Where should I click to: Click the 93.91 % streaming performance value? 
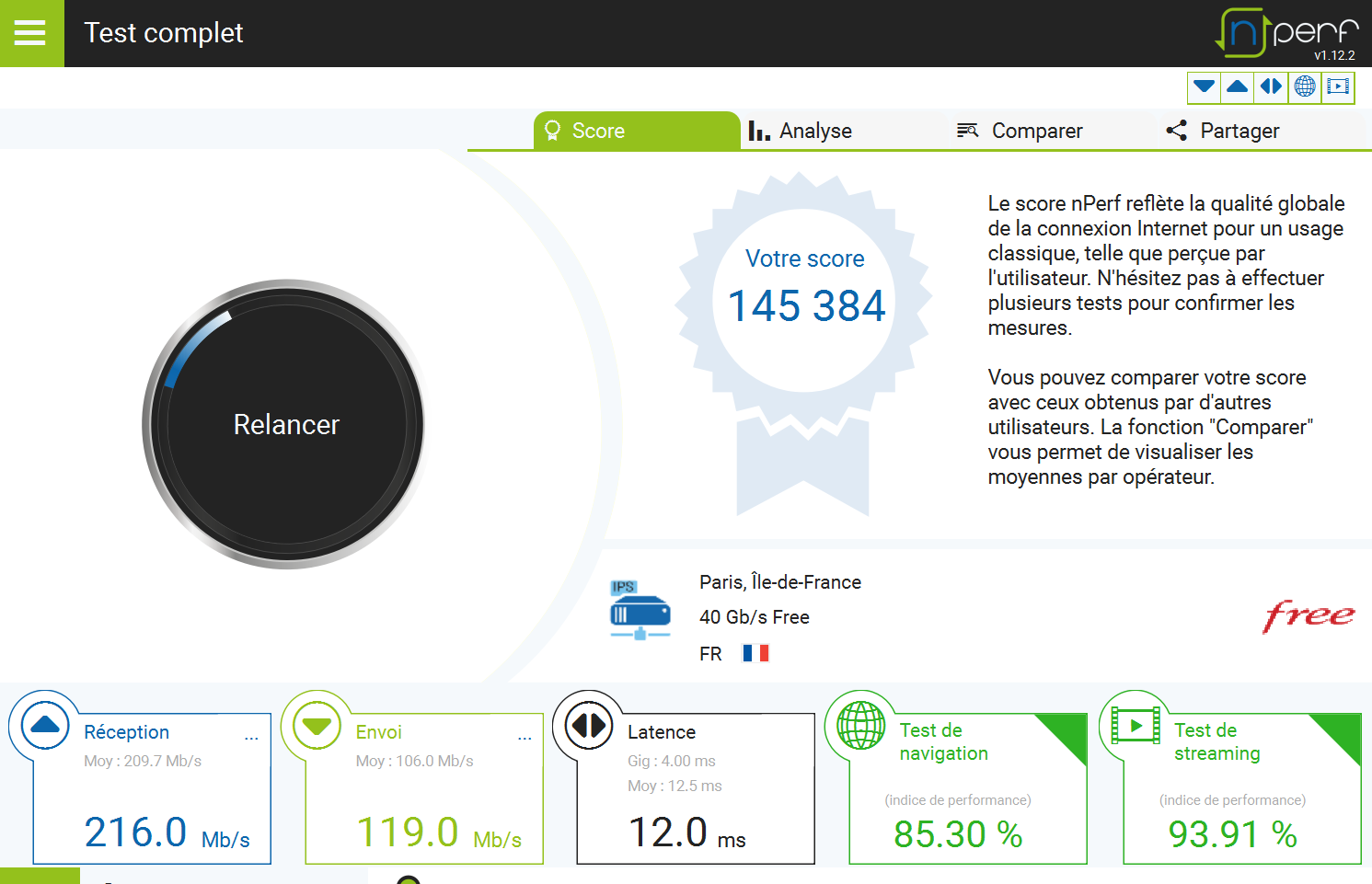tap(1233, 834)
